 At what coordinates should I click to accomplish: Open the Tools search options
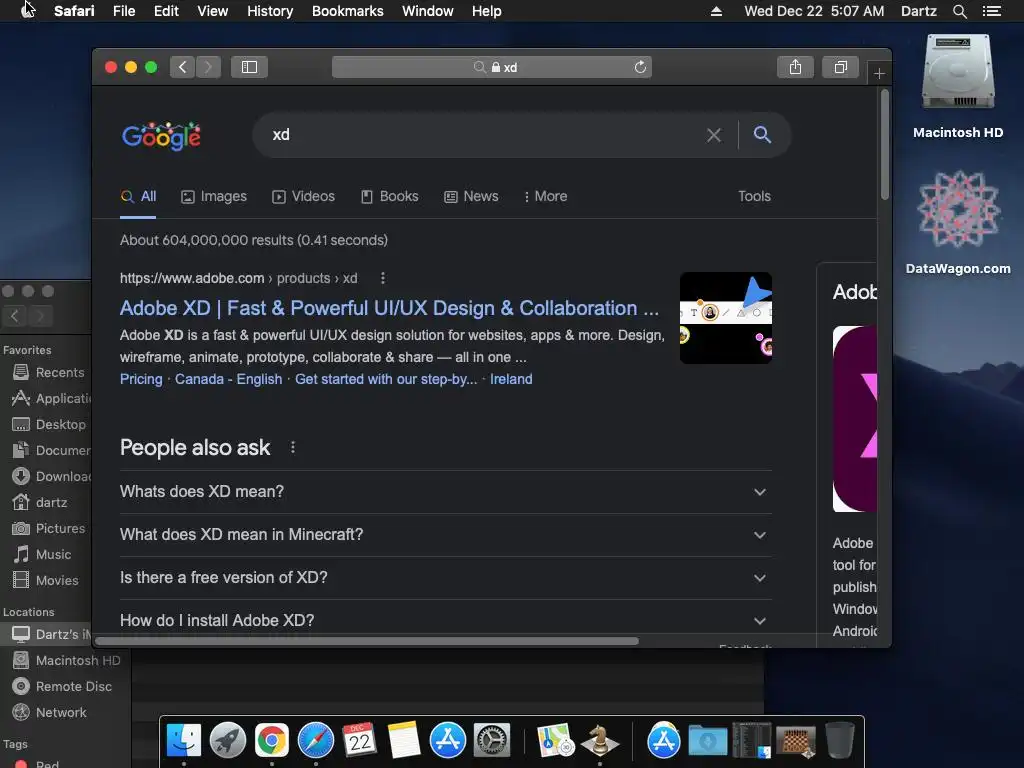click(754, 197)
